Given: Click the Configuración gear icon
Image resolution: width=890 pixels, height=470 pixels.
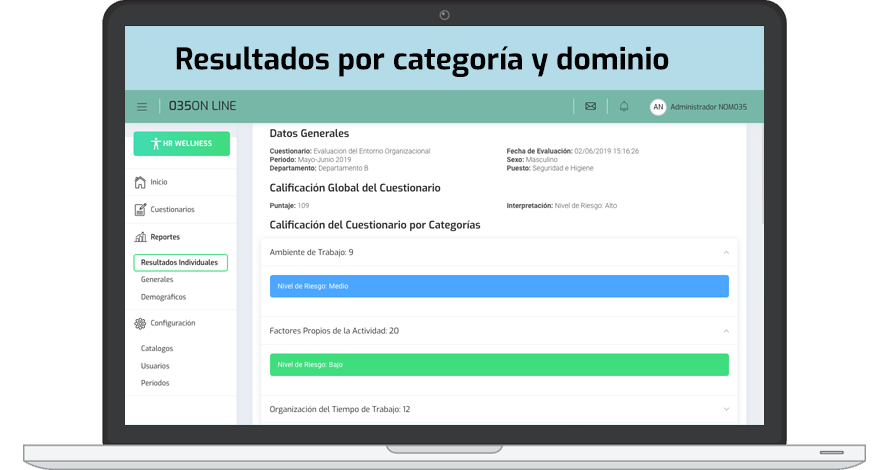Looking at the screenshot, I should (x=140, y=324).
